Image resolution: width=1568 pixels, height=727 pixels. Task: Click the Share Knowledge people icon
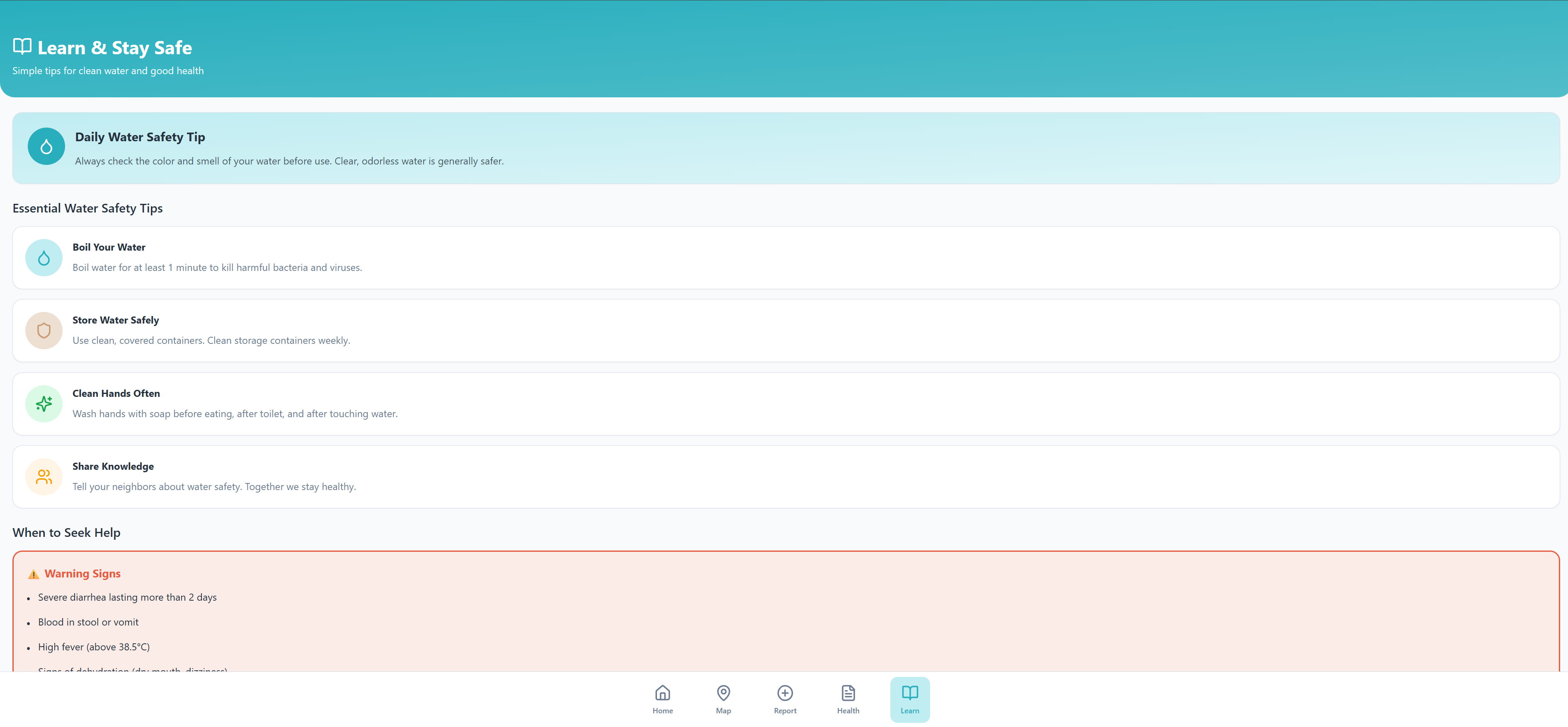44,476
